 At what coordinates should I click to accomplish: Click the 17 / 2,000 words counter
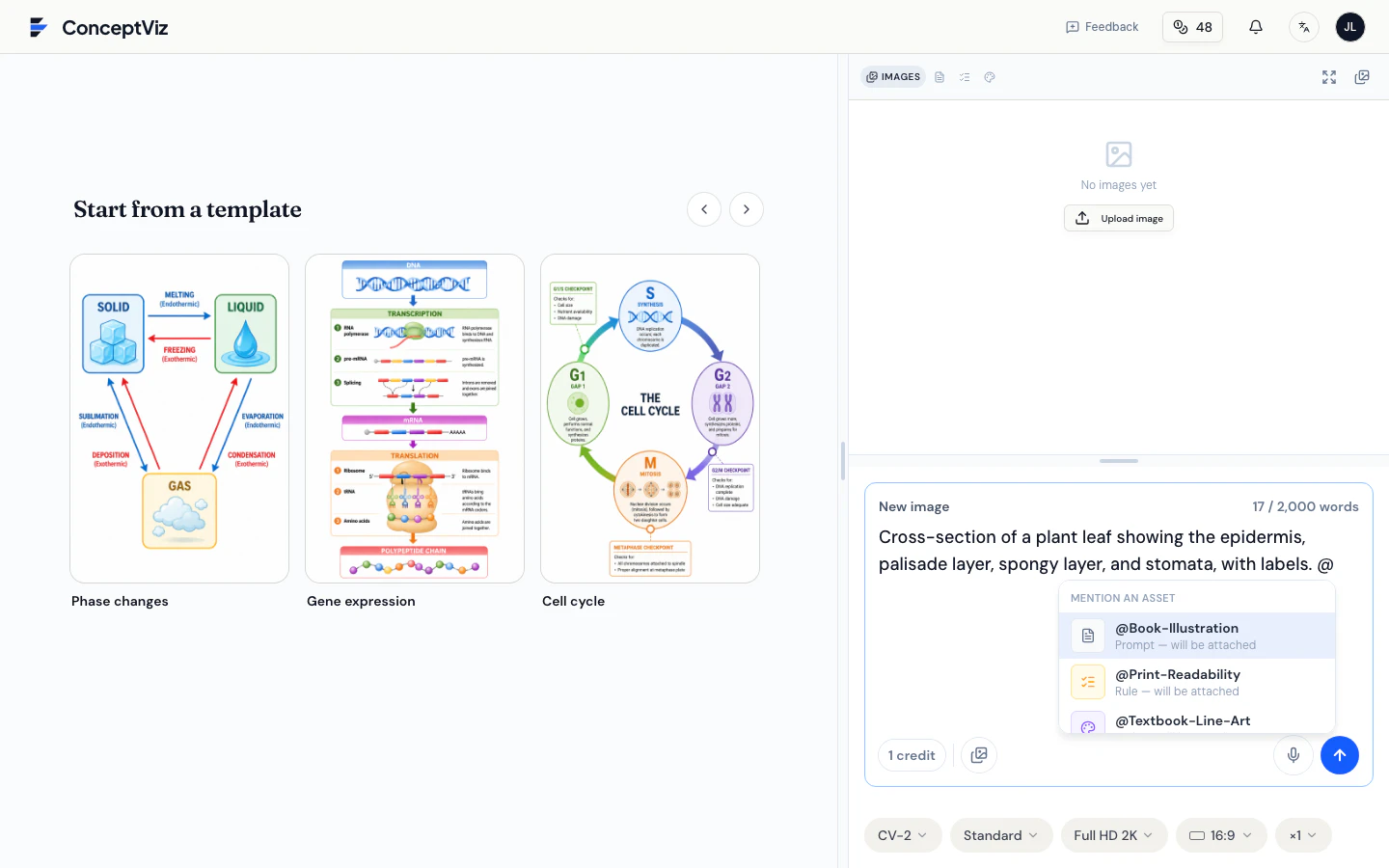pos(1305,506)
